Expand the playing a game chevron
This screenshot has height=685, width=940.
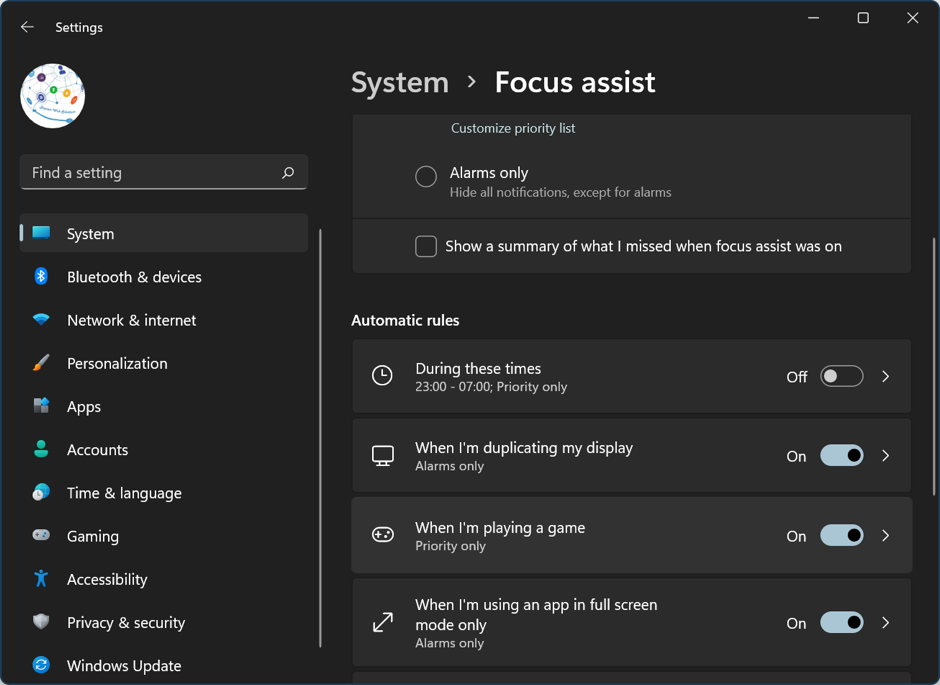point(885,536)
